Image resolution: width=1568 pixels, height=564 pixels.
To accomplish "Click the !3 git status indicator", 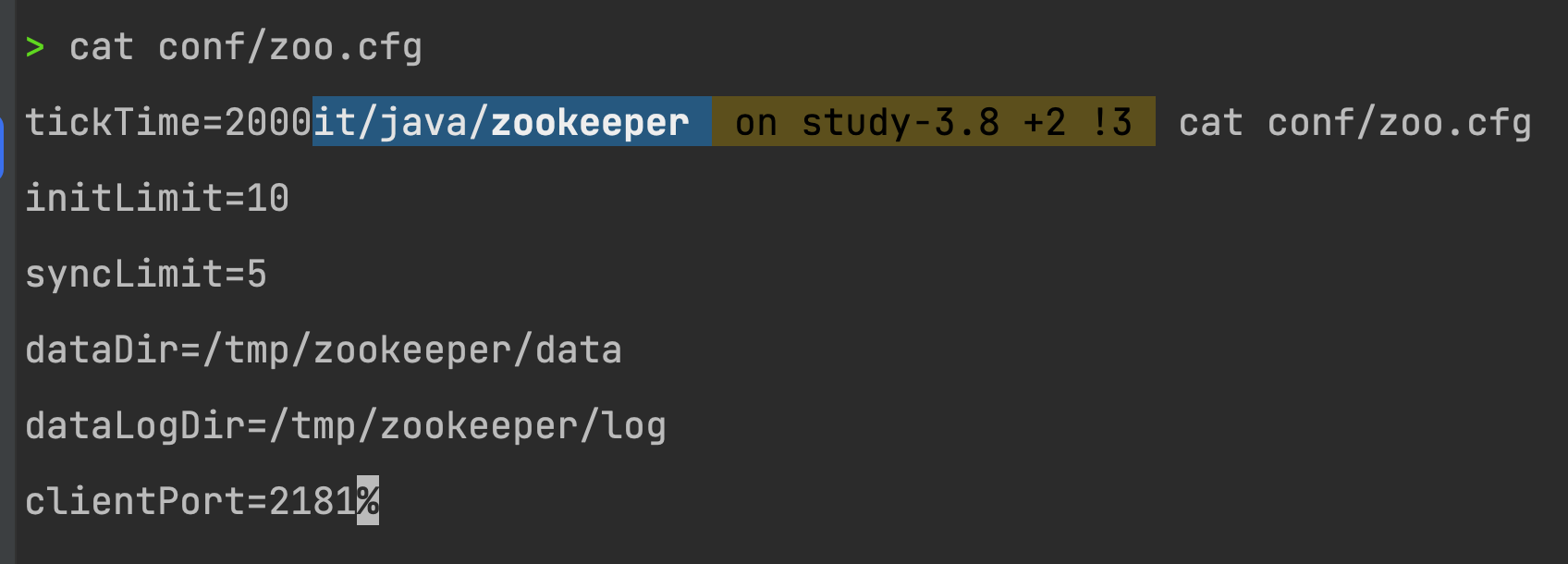I will (1111, 122).
